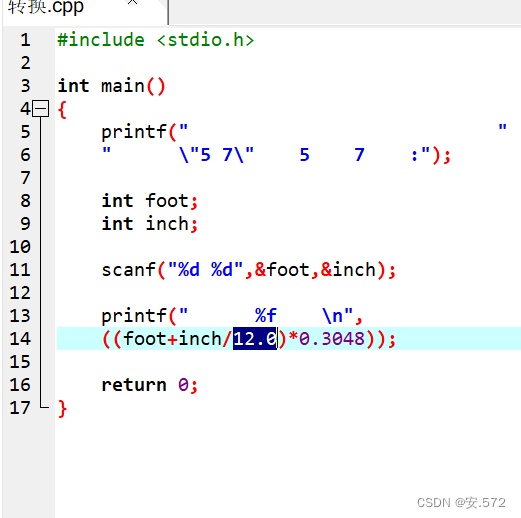
Task: Click the 'int foot;' declaration line
Action: 150,201
